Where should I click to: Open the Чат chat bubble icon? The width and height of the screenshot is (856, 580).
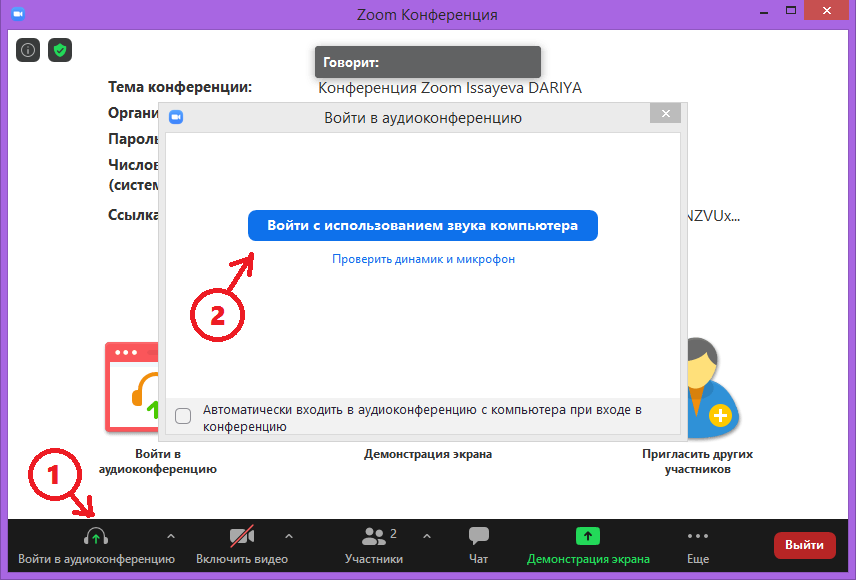(x=479, y=536)
